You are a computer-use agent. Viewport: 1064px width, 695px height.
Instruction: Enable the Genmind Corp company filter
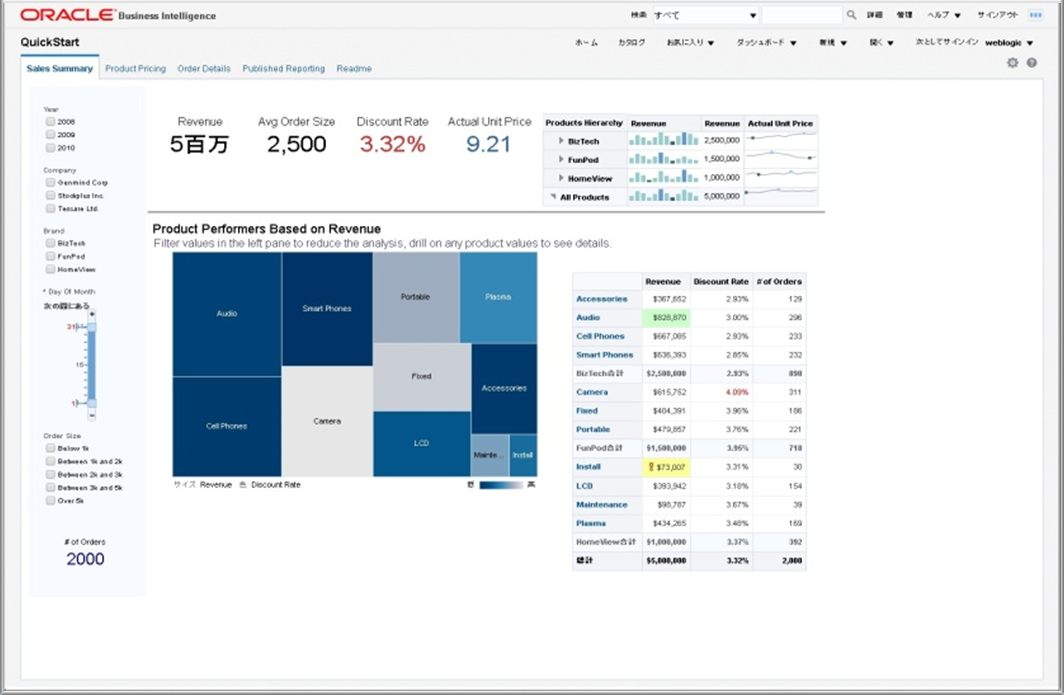(x=50, y=183)
